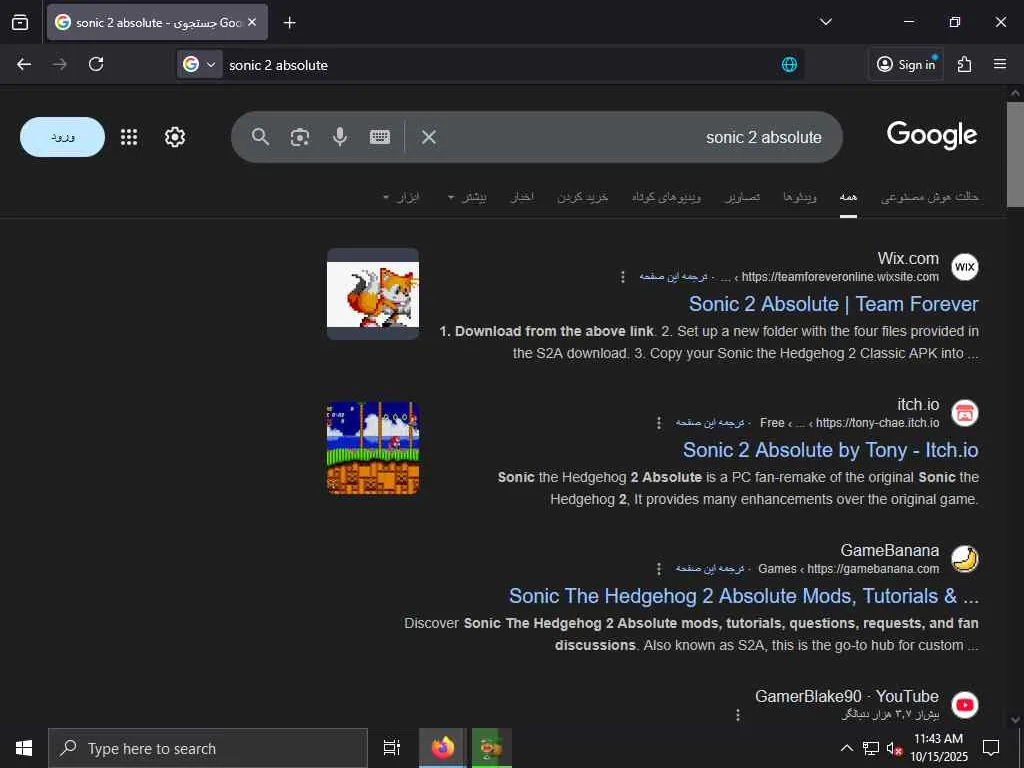Close the sonic 2 absolute tab

pos(252,22)
